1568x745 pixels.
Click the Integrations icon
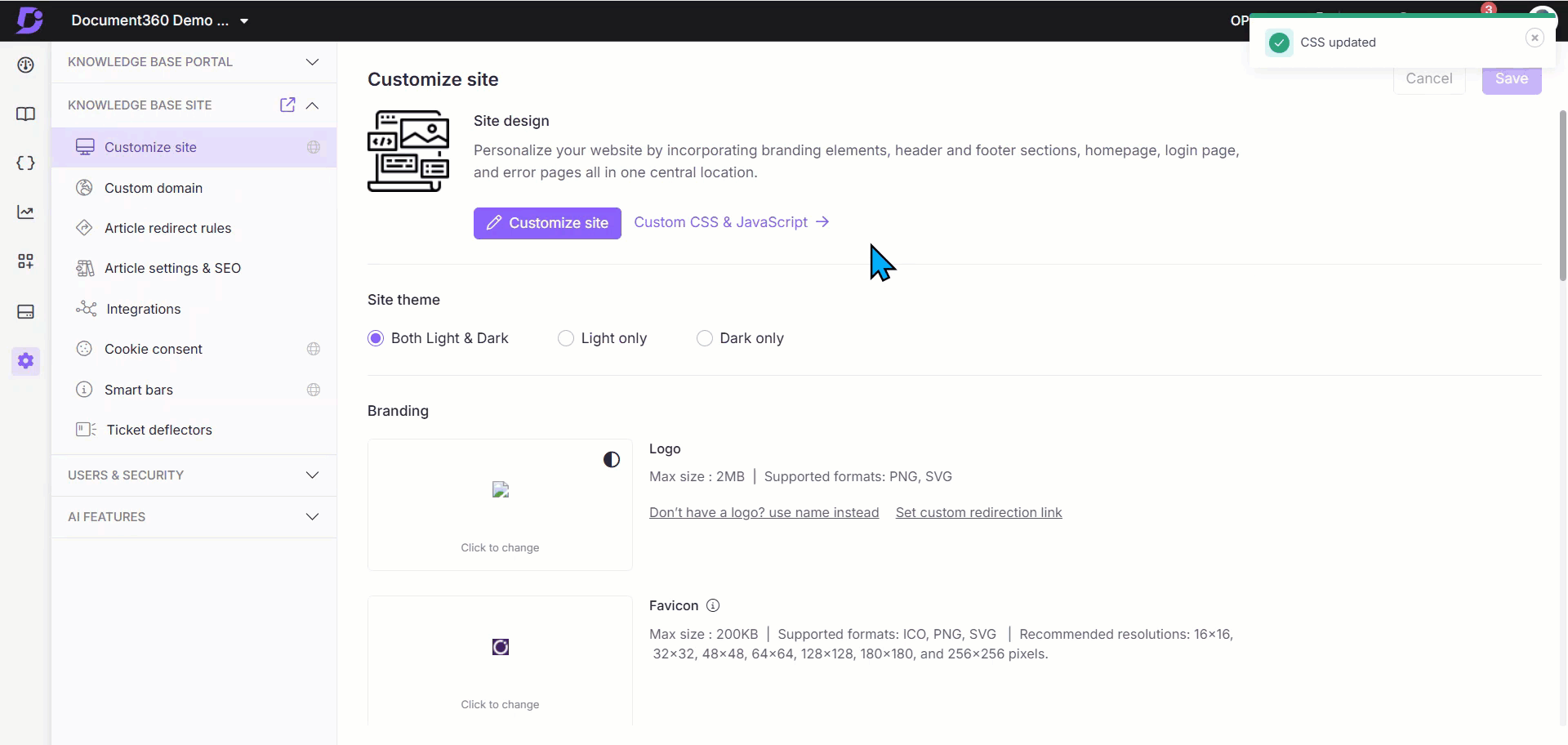[x=86, y=309]
